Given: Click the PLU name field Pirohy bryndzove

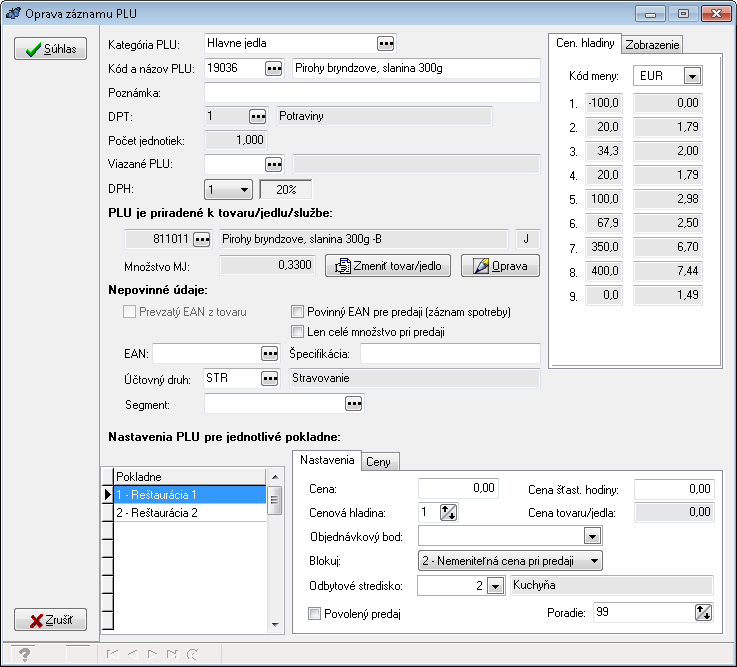Looking at the screenshot, I should (x=416, y=68).
